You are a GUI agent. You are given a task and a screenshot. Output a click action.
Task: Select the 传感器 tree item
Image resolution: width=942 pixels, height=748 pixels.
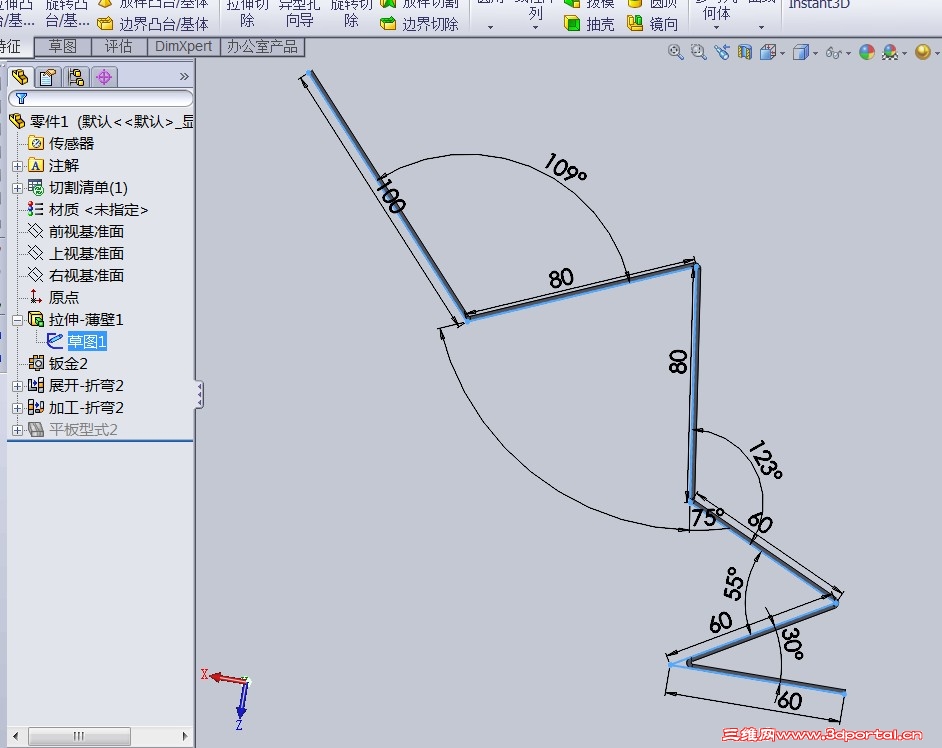(61, 144)
